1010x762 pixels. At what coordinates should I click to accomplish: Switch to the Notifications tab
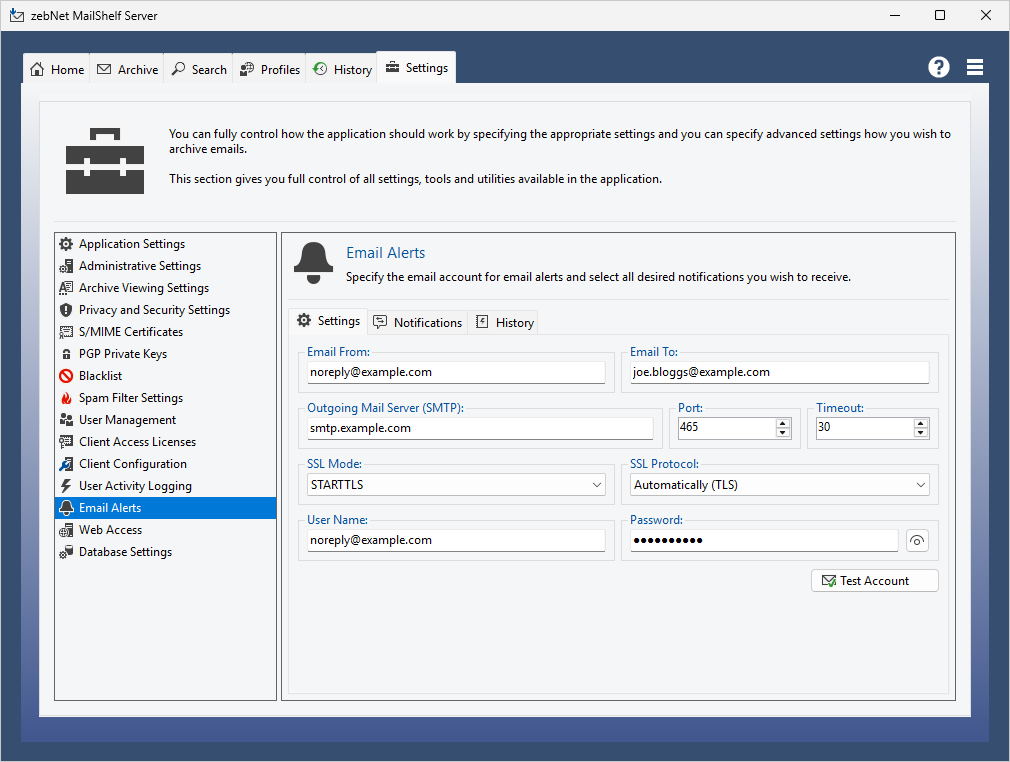pos(418,322)
